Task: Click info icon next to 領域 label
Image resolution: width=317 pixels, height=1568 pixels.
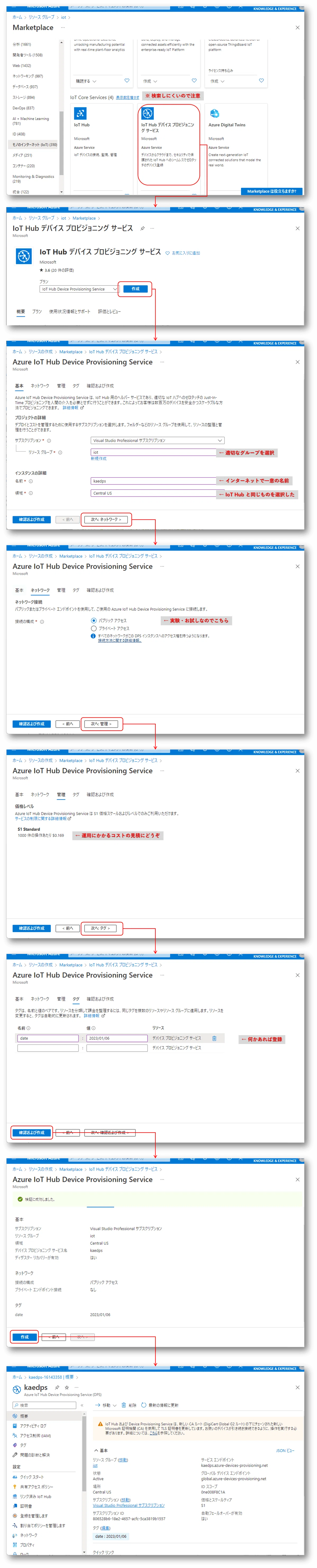Action: coord(30,493)
